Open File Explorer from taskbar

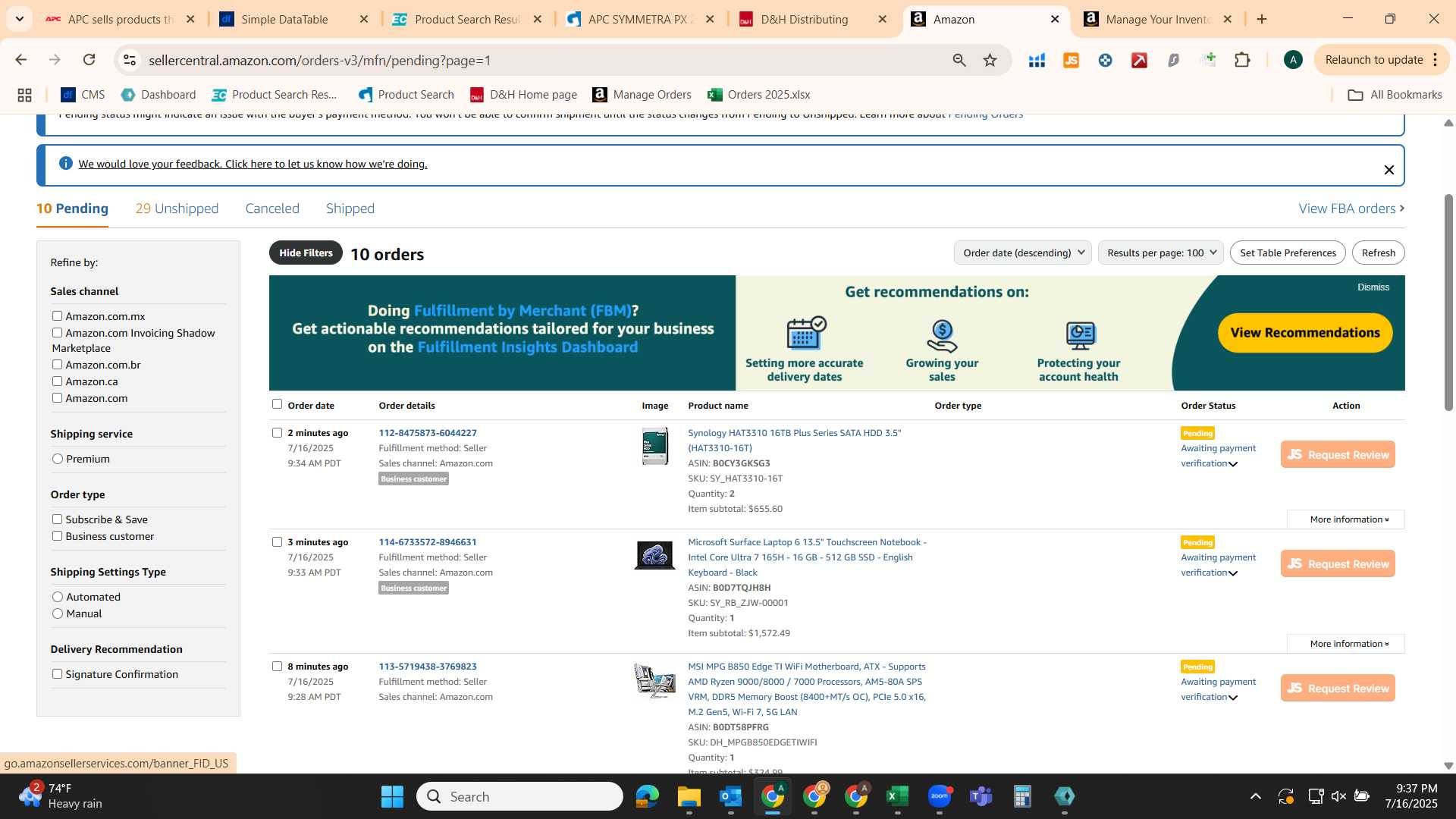(x=689, y=796)
